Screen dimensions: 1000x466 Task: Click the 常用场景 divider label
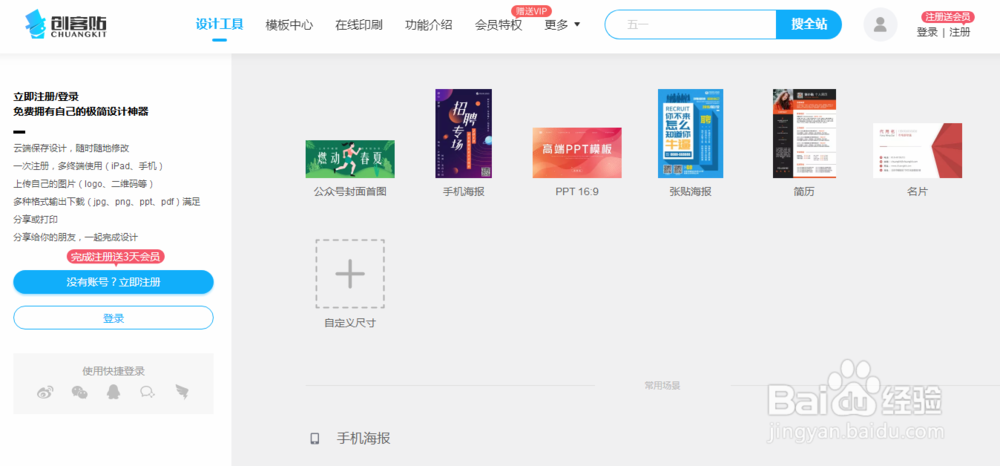(x=663, y=386)
